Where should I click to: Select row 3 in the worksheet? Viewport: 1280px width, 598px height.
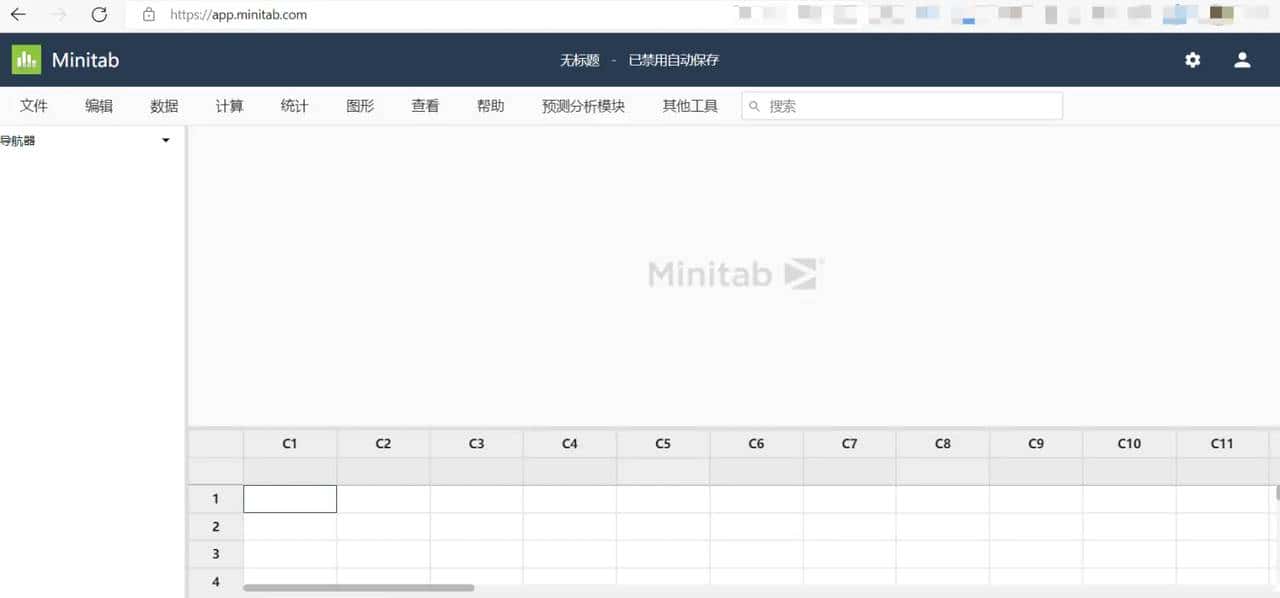click(215, 553)
